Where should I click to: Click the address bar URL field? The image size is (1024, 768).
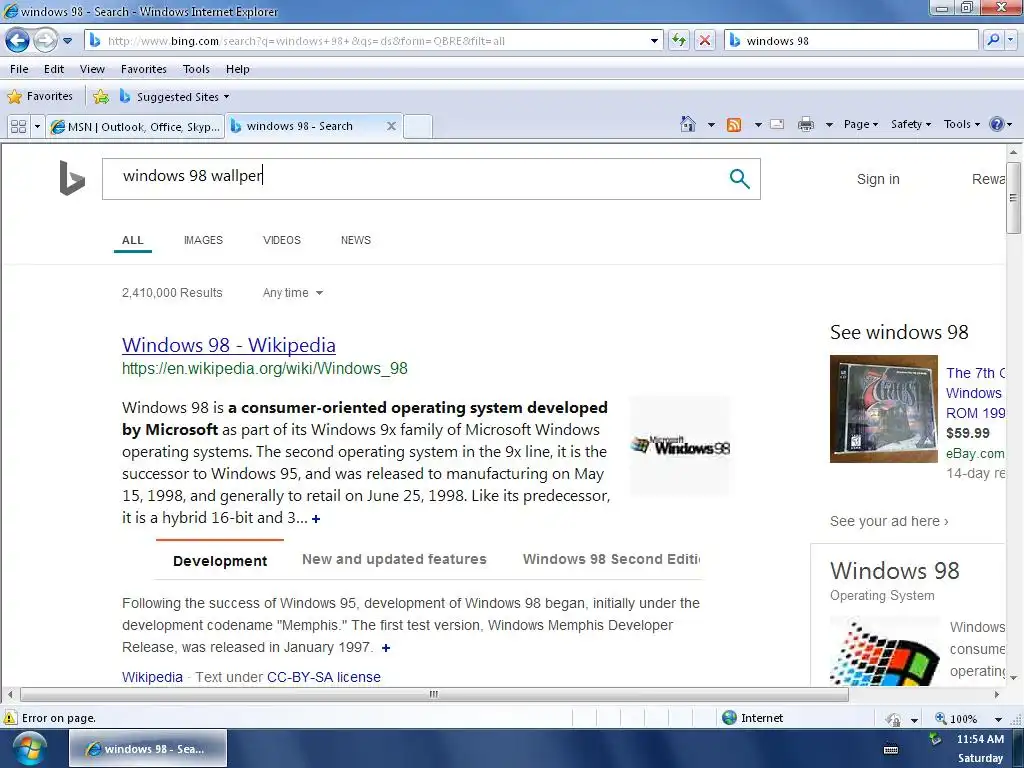point(369,40)
